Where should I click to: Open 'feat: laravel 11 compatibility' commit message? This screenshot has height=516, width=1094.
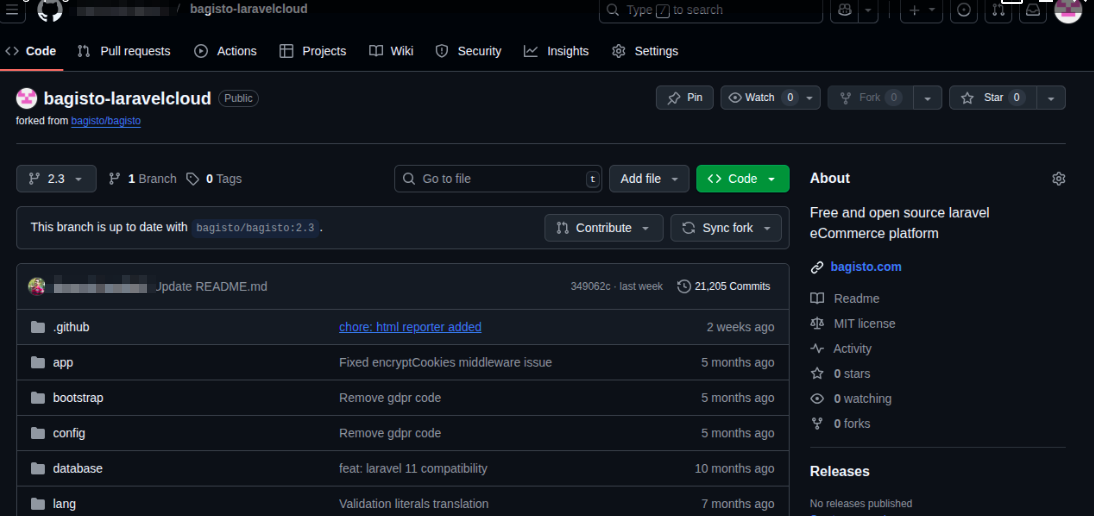(x=413, y=469)
